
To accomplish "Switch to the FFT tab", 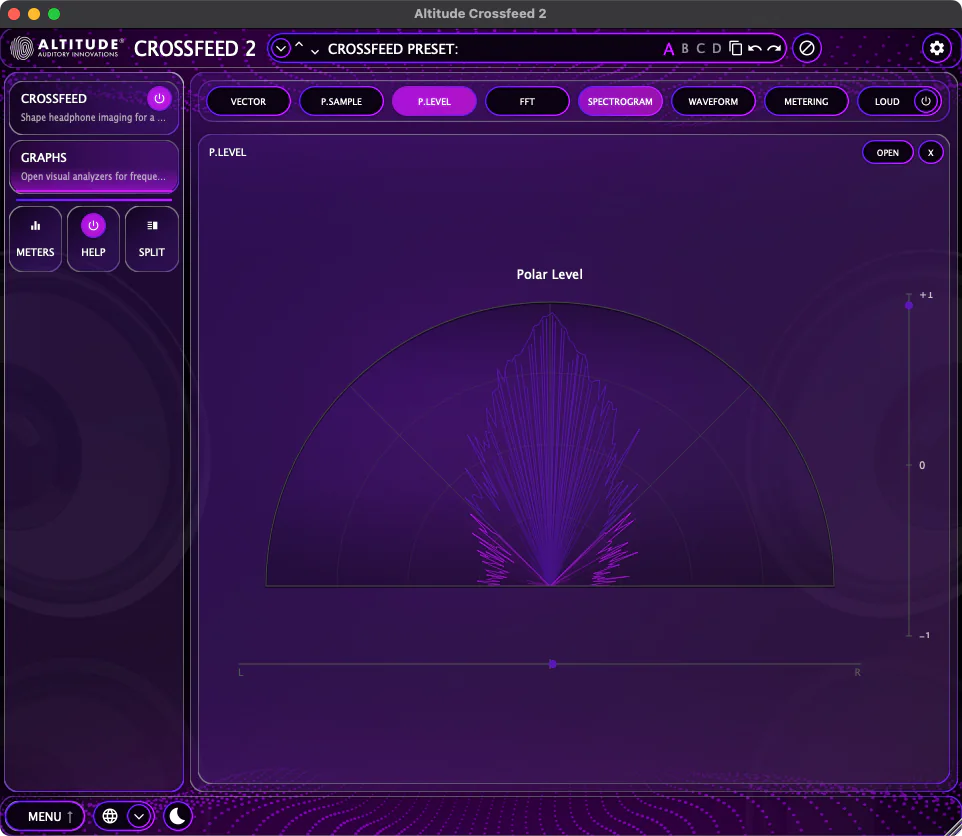I will point(527,101).
